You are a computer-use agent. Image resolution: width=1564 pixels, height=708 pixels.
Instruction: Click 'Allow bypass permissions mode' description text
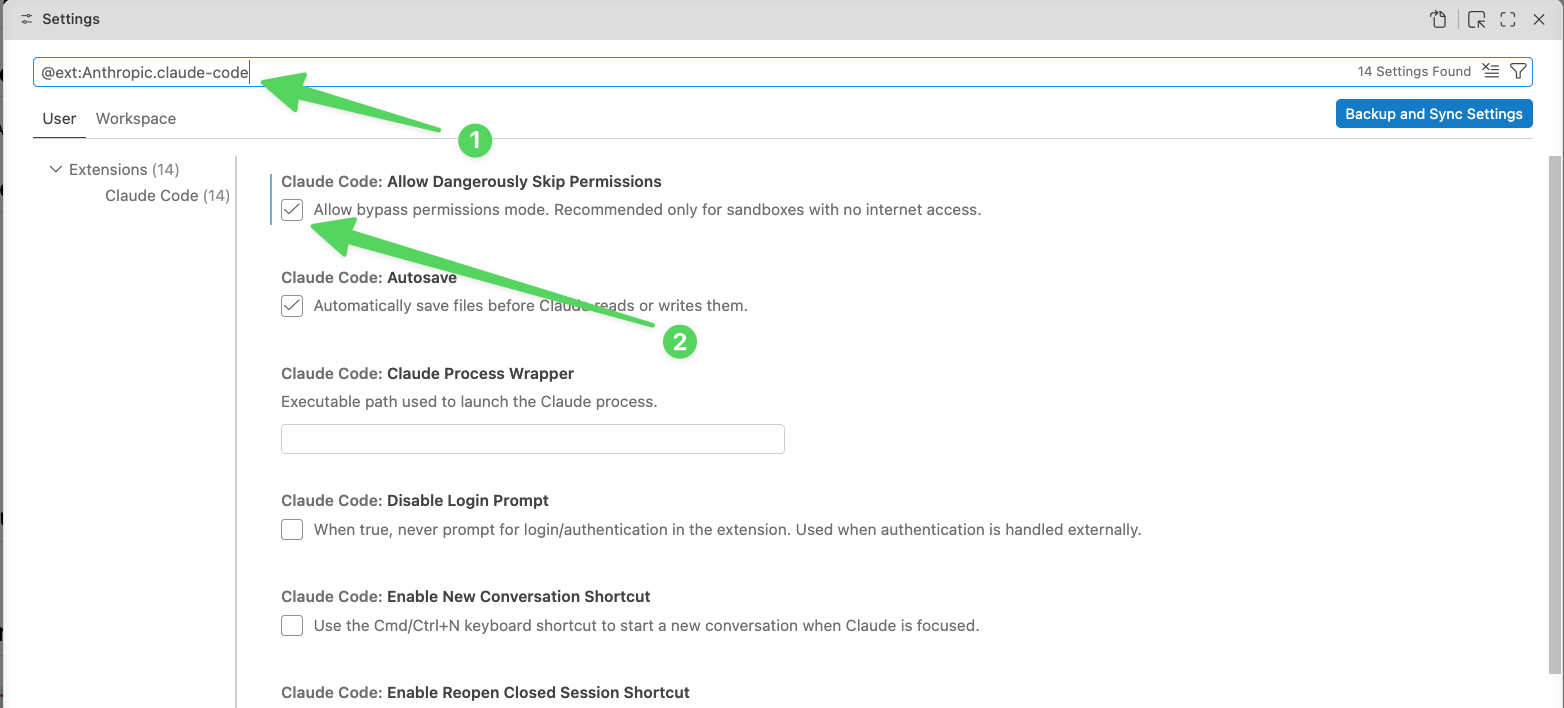coord(648,210)
